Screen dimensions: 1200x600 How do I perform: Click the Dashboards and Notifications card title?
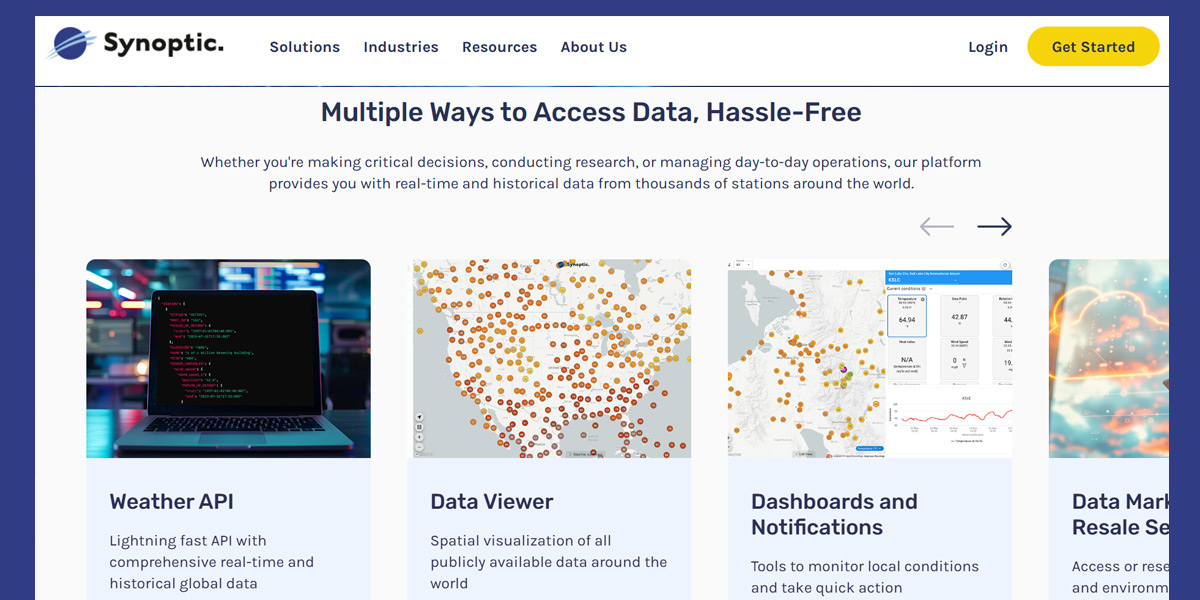834,514
